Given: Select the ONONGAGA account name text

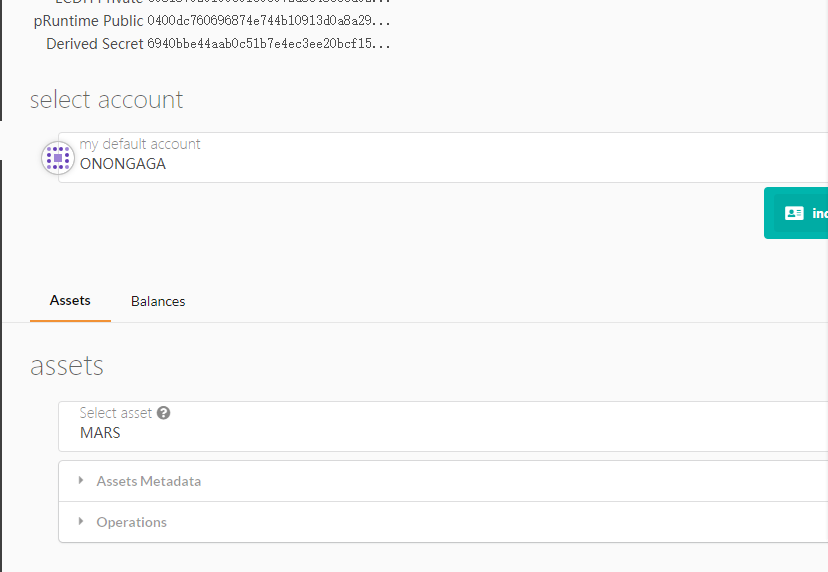Looking at the screenshot, I should pos(123,165).
